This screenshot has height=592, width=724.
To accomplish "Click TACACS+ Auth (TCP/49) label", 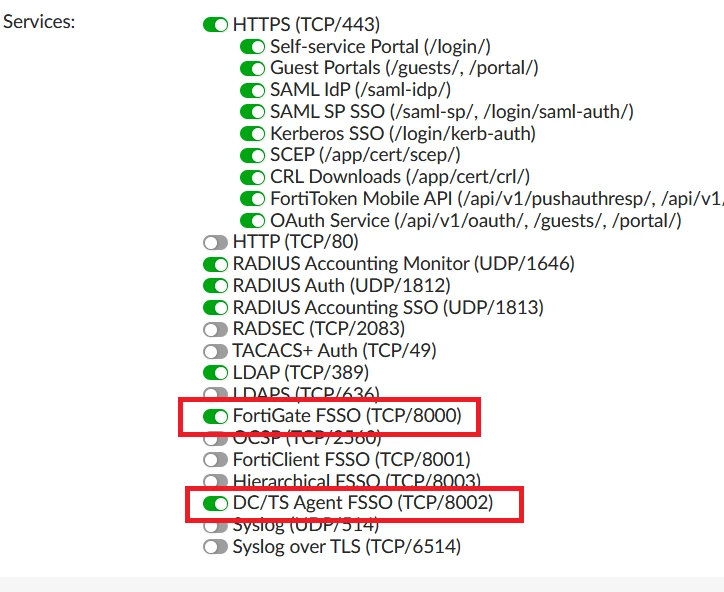I will point(334,351).
